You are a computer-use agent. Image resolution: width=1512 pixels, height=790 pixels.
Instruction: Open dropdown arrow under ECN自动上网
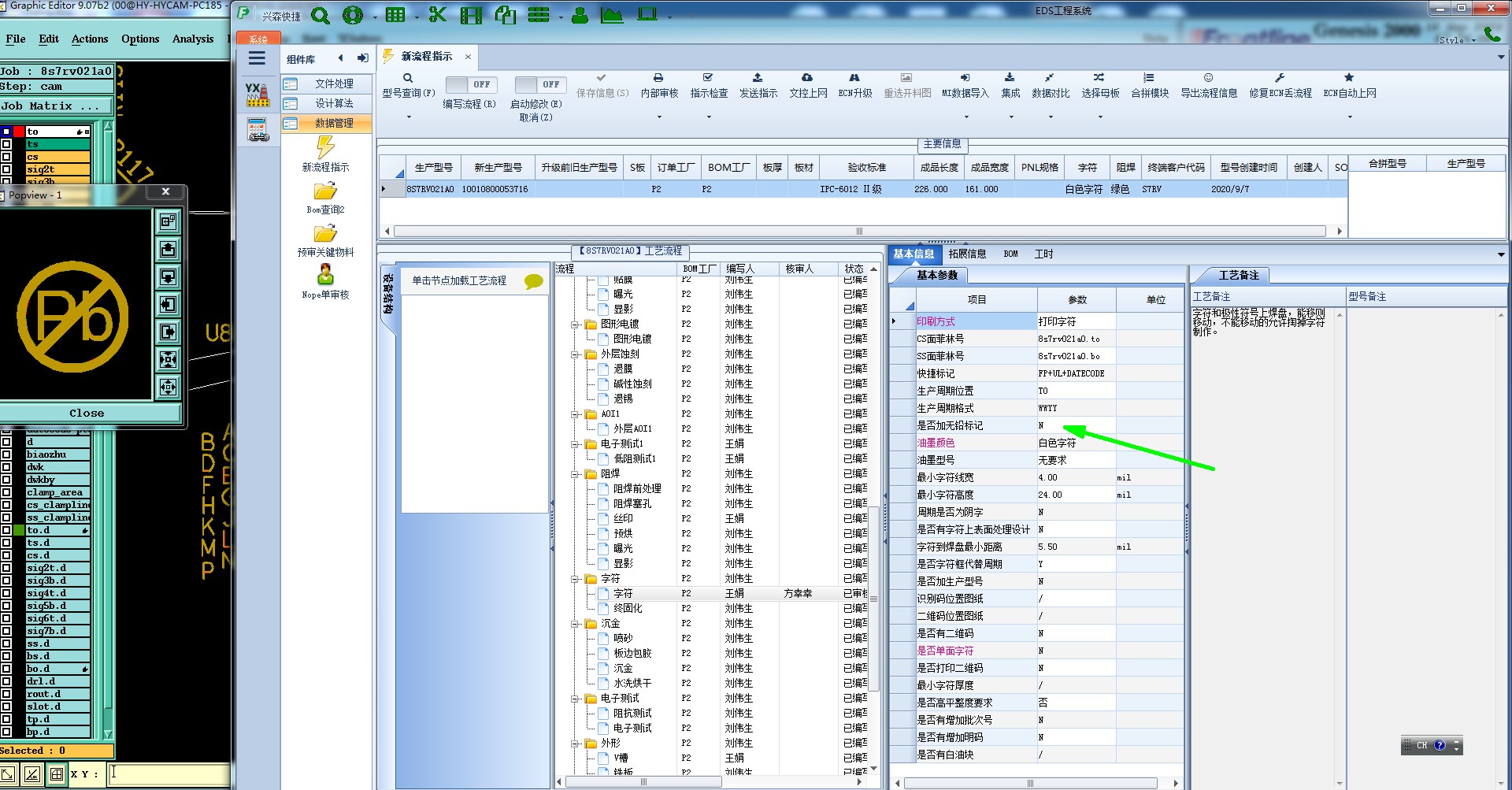[x=1350, y=117]
